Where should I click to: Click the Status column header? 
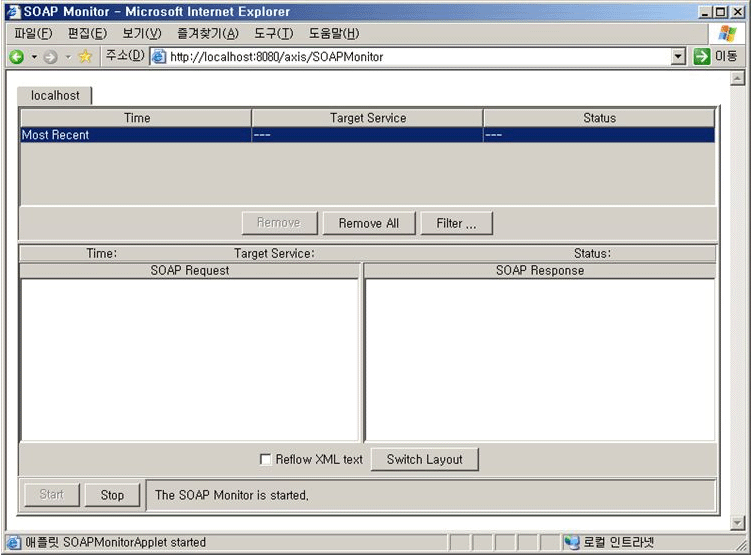tap(599, 118)
